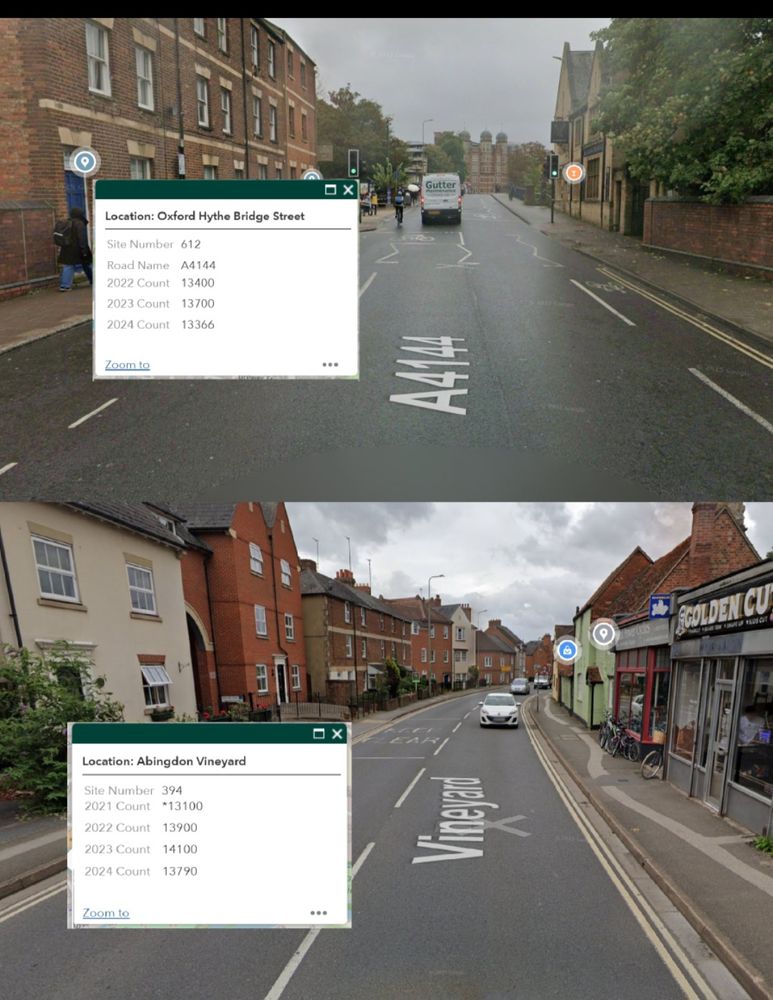Select the grey location pin near Golden Cut
This screenshot has width=773, height=1000.
(x=603, y=634)
